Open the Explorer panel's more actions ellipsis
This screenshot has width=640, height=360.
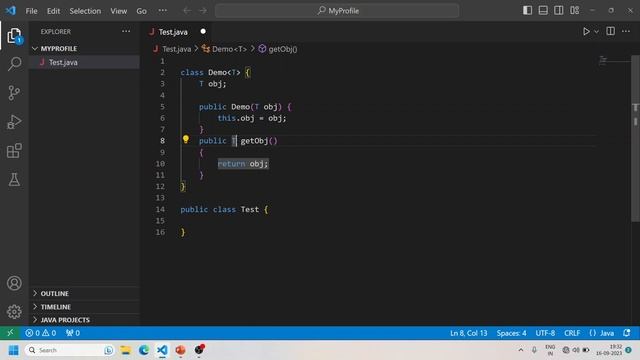pyautogui.click(x=126, y=31)
